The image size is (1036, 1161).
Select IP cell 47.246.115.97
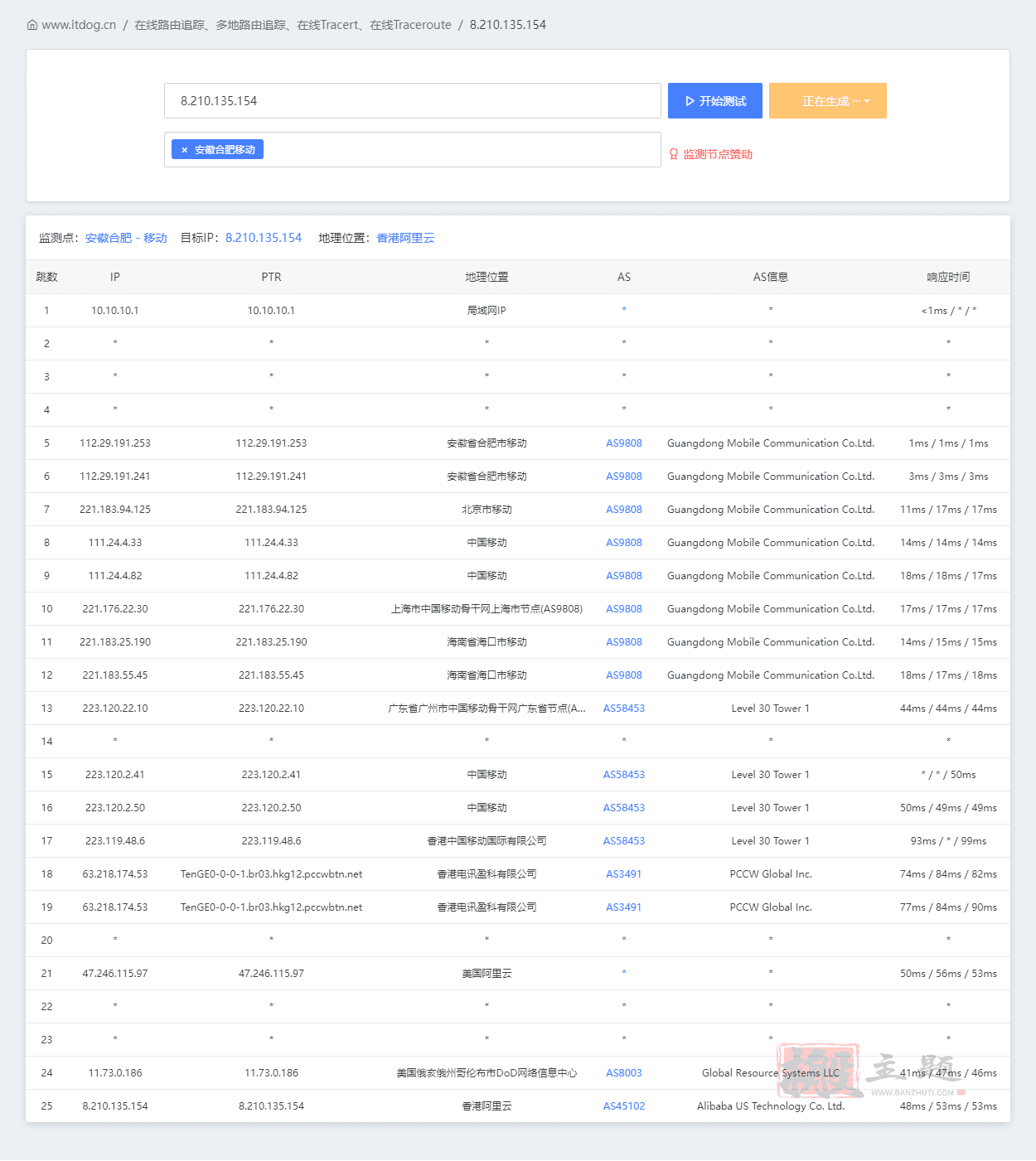tap(115, 974)
